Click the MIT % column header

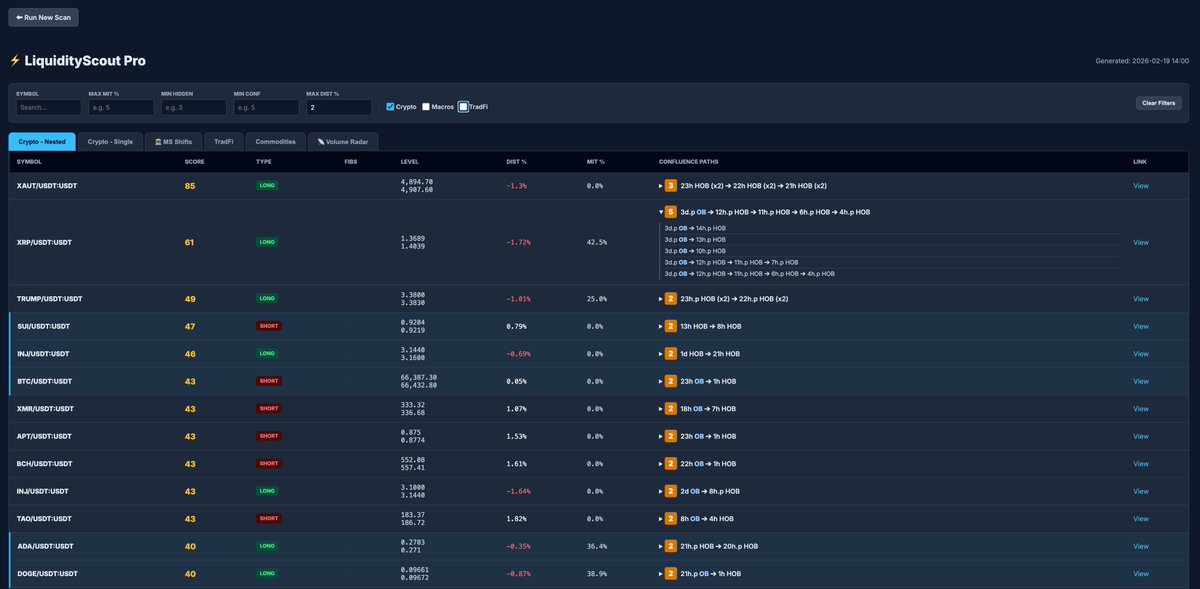tap(595, 161)
